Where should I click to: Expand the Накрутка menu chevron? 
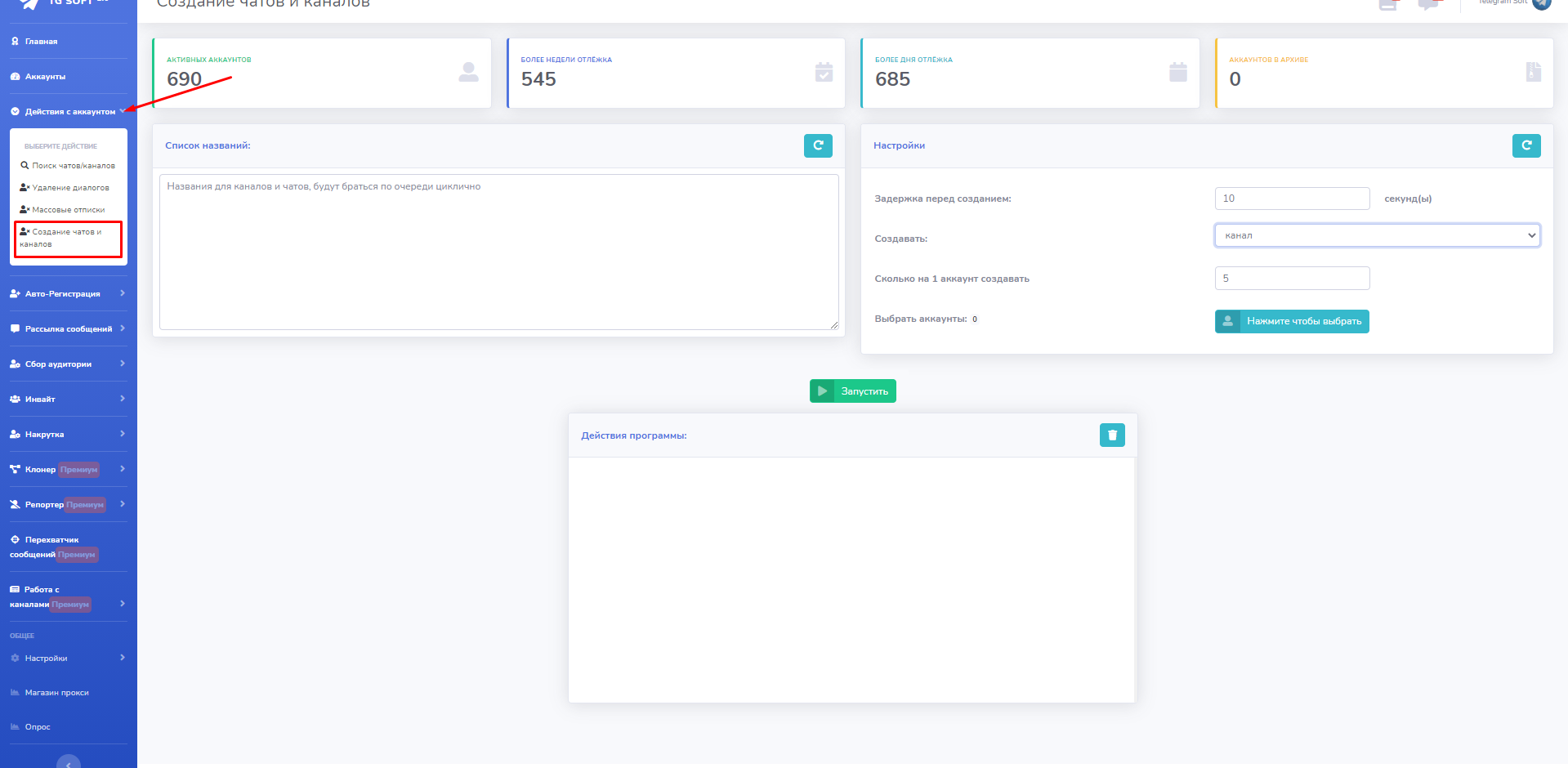[x=123, y=434]
